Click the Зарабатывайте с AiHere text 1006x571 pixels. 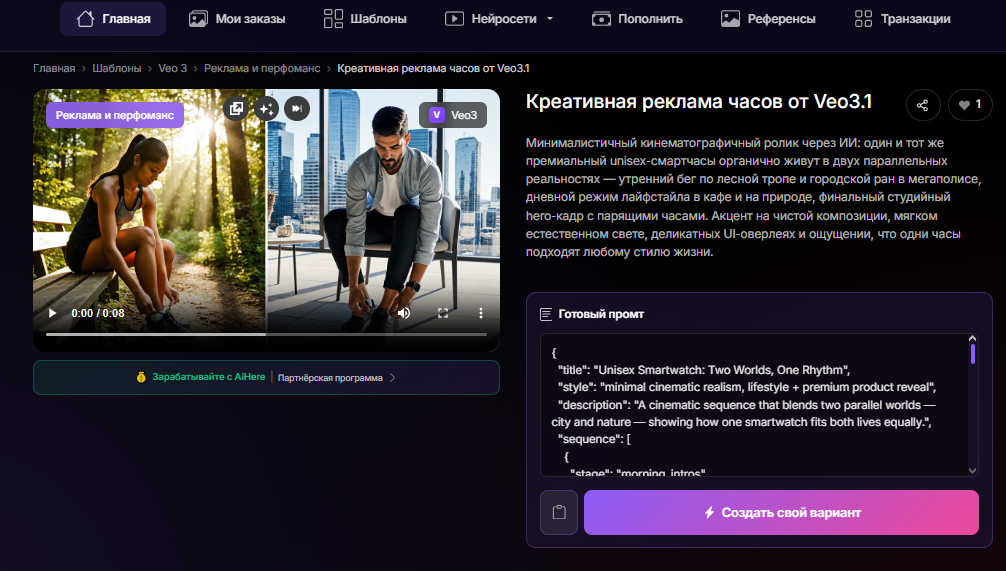point(209,377)
